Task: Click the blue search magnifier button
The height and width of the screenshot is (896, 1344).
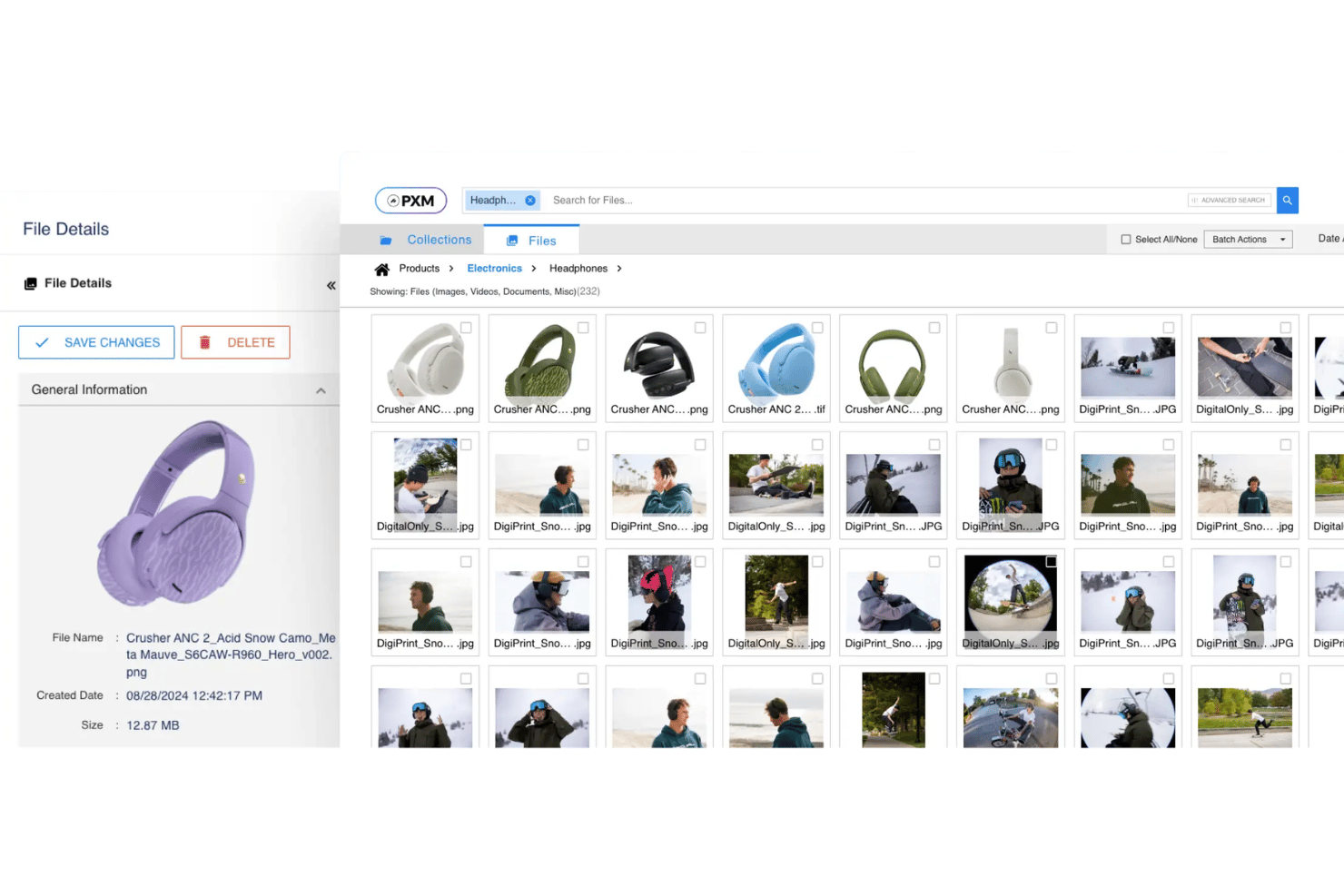Action: (1287, 201)
